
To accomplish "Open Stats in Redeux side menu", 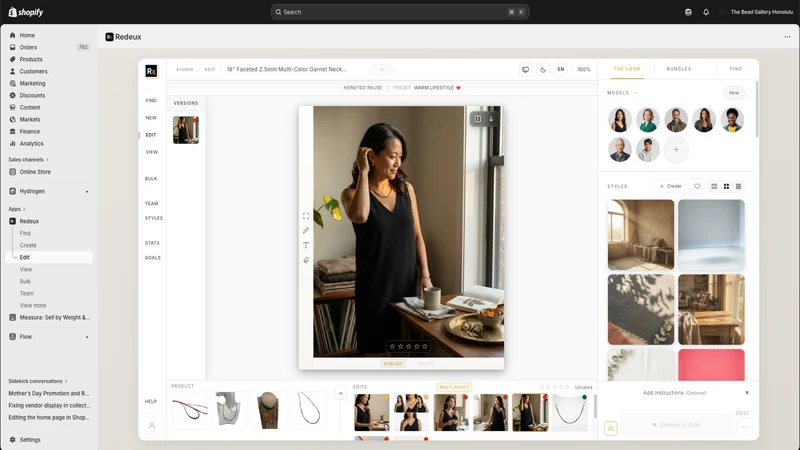I will pos(152,243).
